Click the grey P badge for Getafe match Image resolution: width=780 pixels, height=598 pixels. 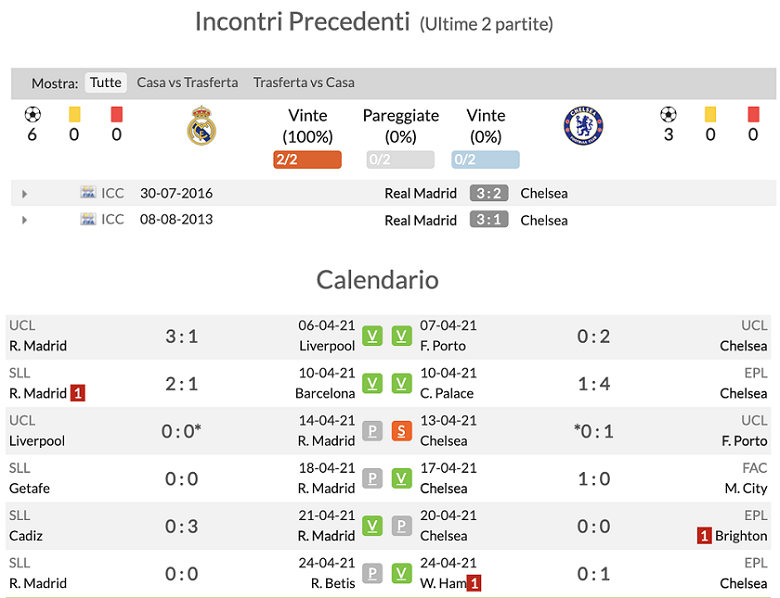372,479
